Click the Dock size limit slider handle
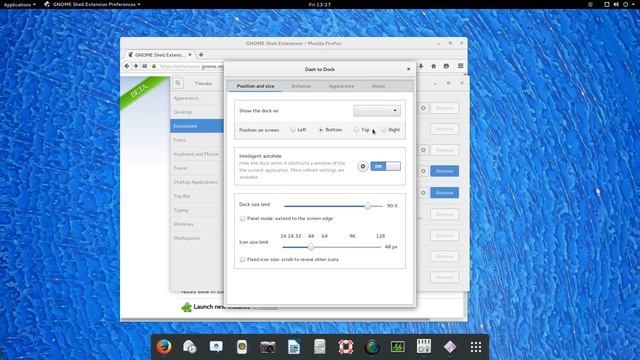 pyautogui.click(x=367, y=206)
